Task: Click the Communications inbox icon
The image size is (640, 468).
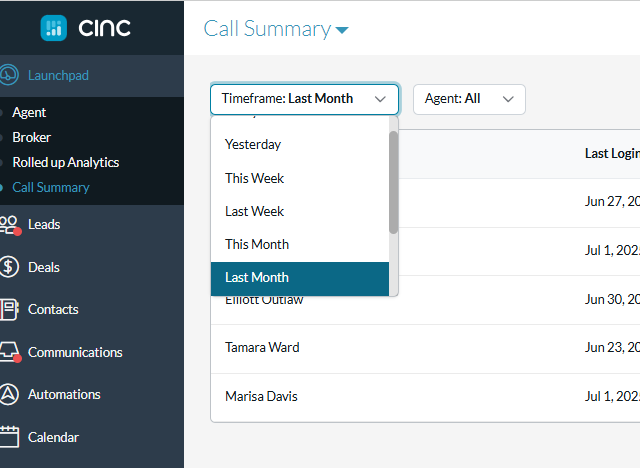Action: [10, 352]
